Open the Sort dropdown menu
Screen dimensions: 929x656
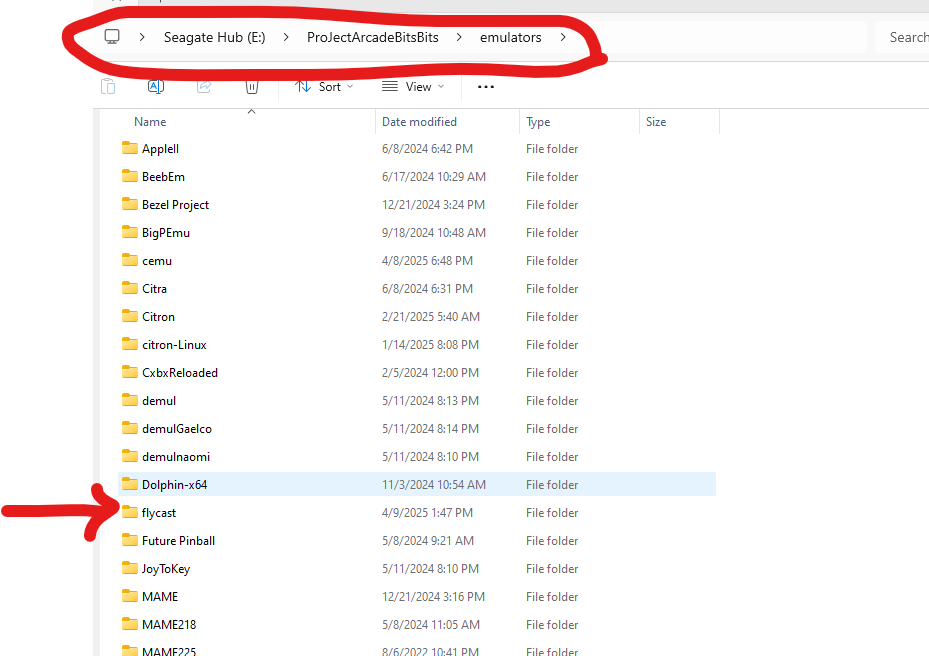click(324, 87)
